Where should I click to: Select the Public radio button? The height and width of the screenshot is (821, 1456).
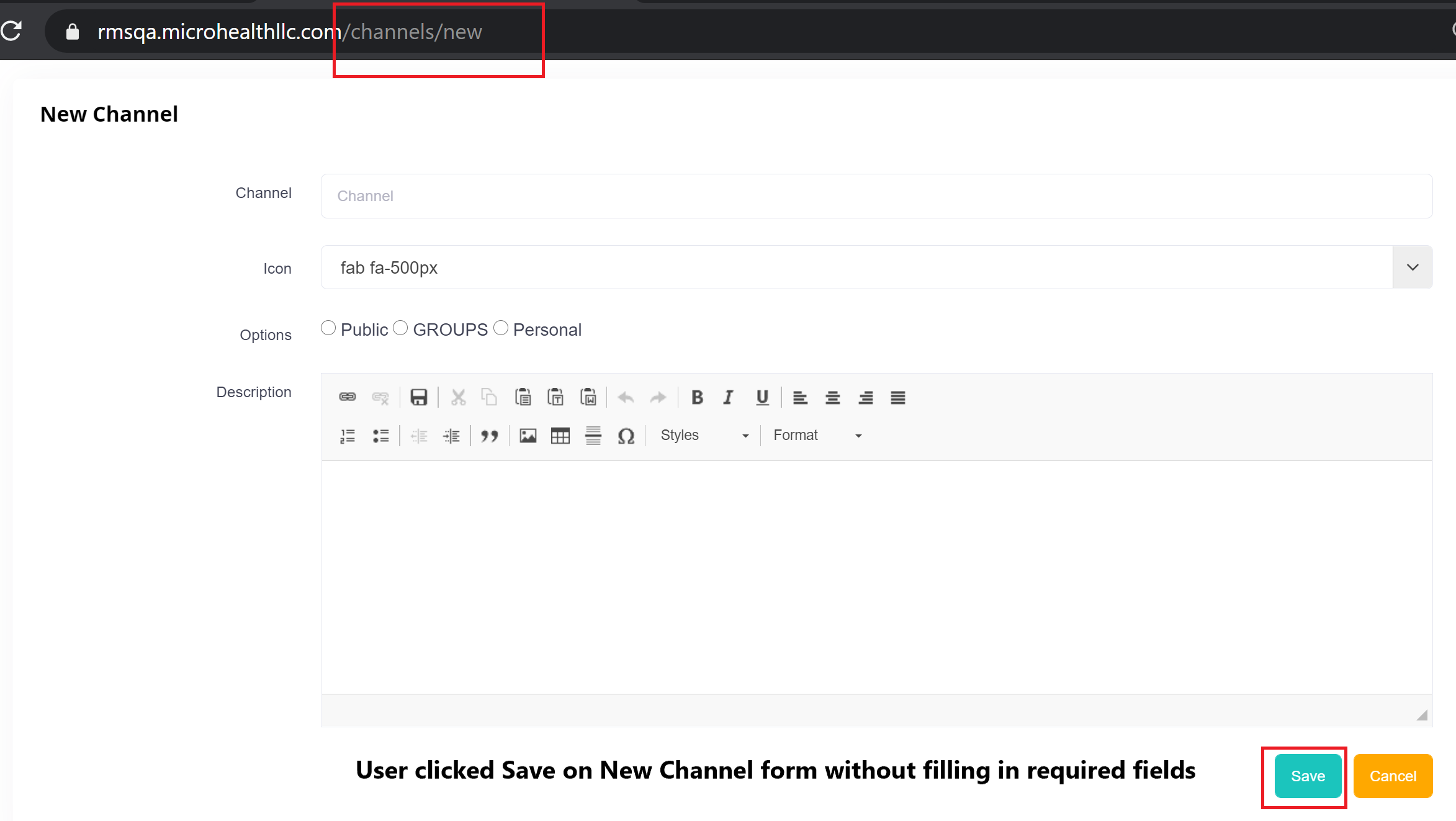328,328
